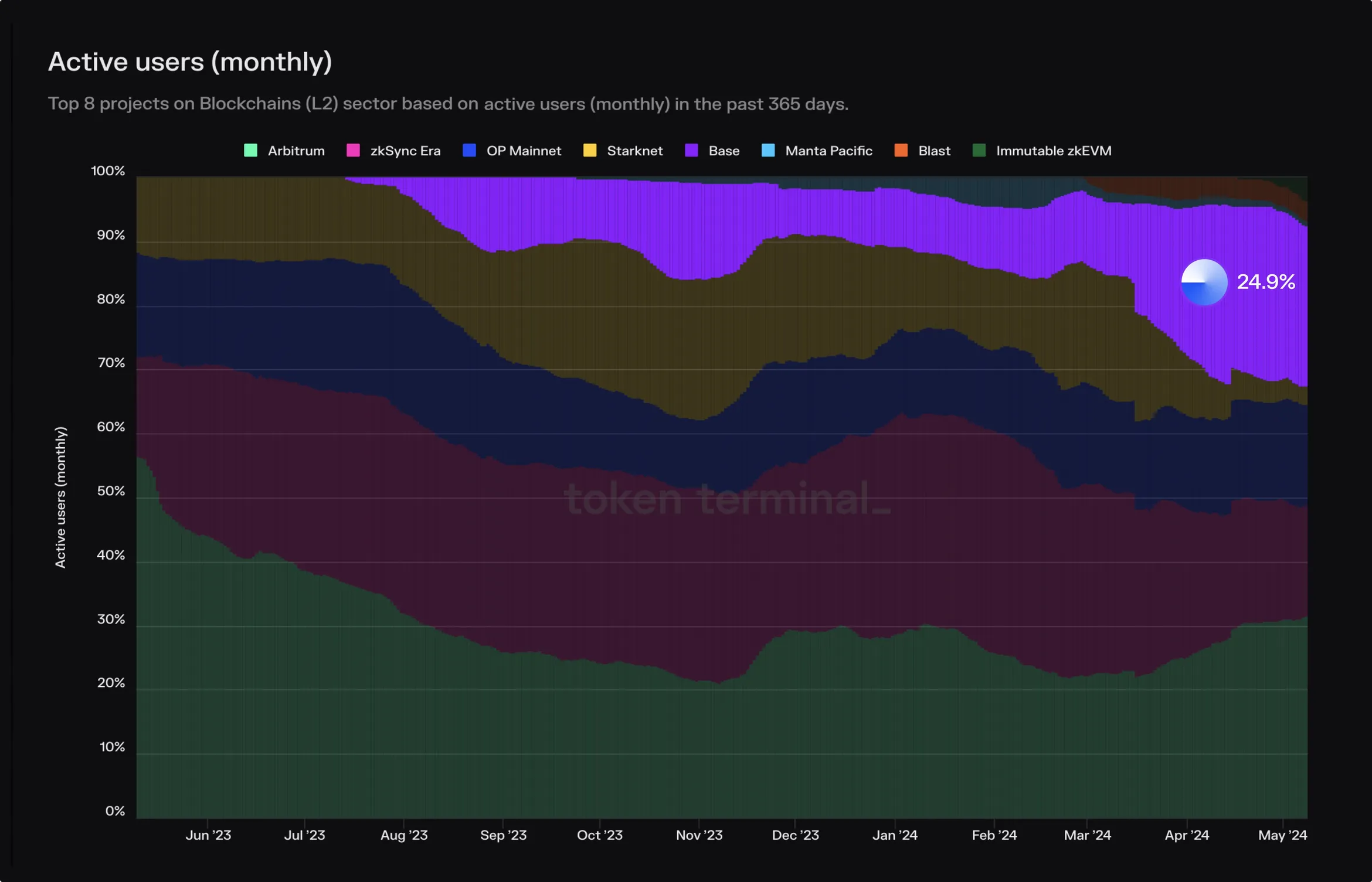
Task: Click the 0% y-axis label
Action: pyautogui.click(x=115, y=811)
